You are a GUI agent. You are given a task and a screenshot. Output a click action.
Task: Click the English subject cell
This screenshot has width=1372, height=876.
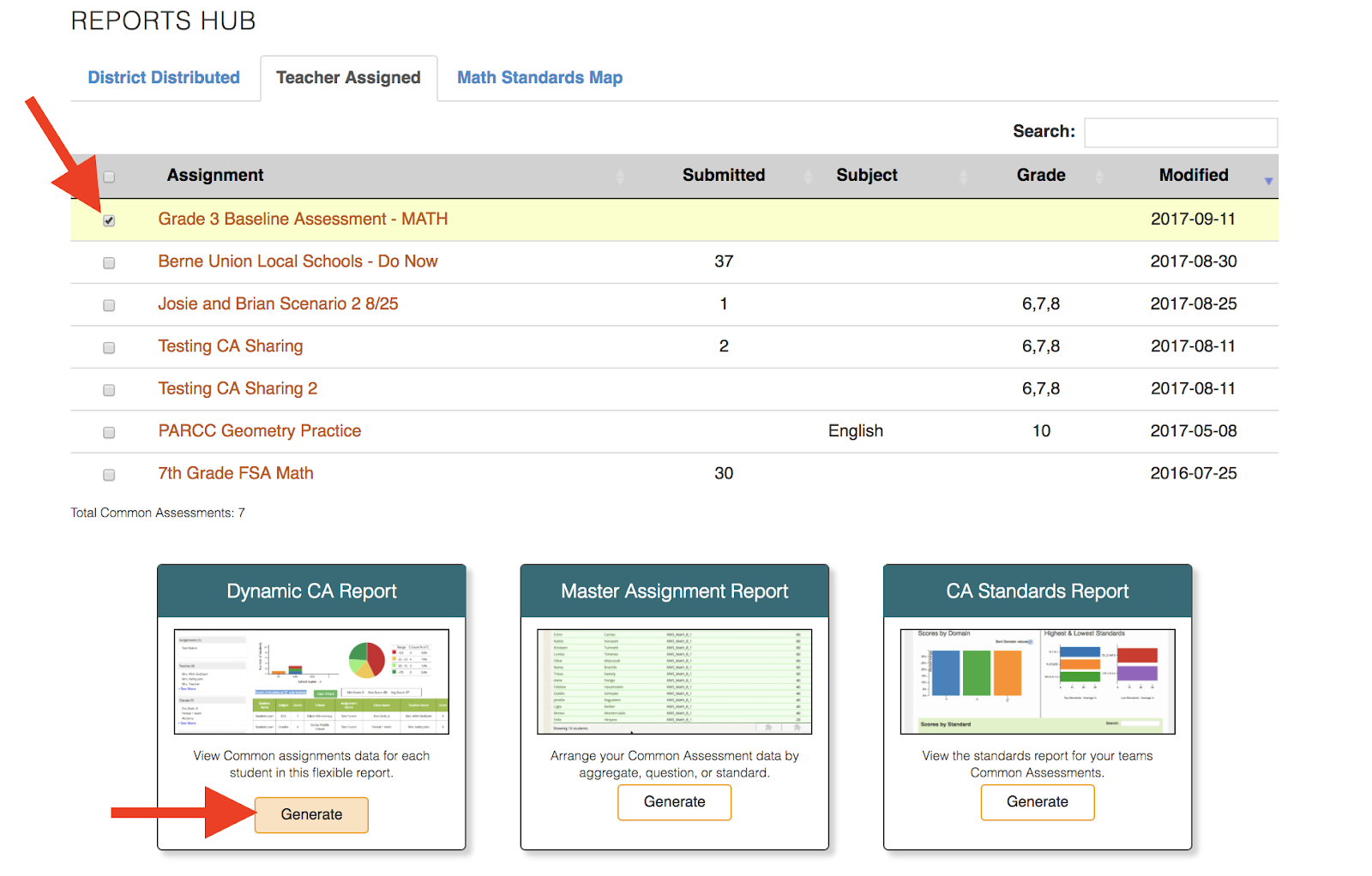pos(856,431)
